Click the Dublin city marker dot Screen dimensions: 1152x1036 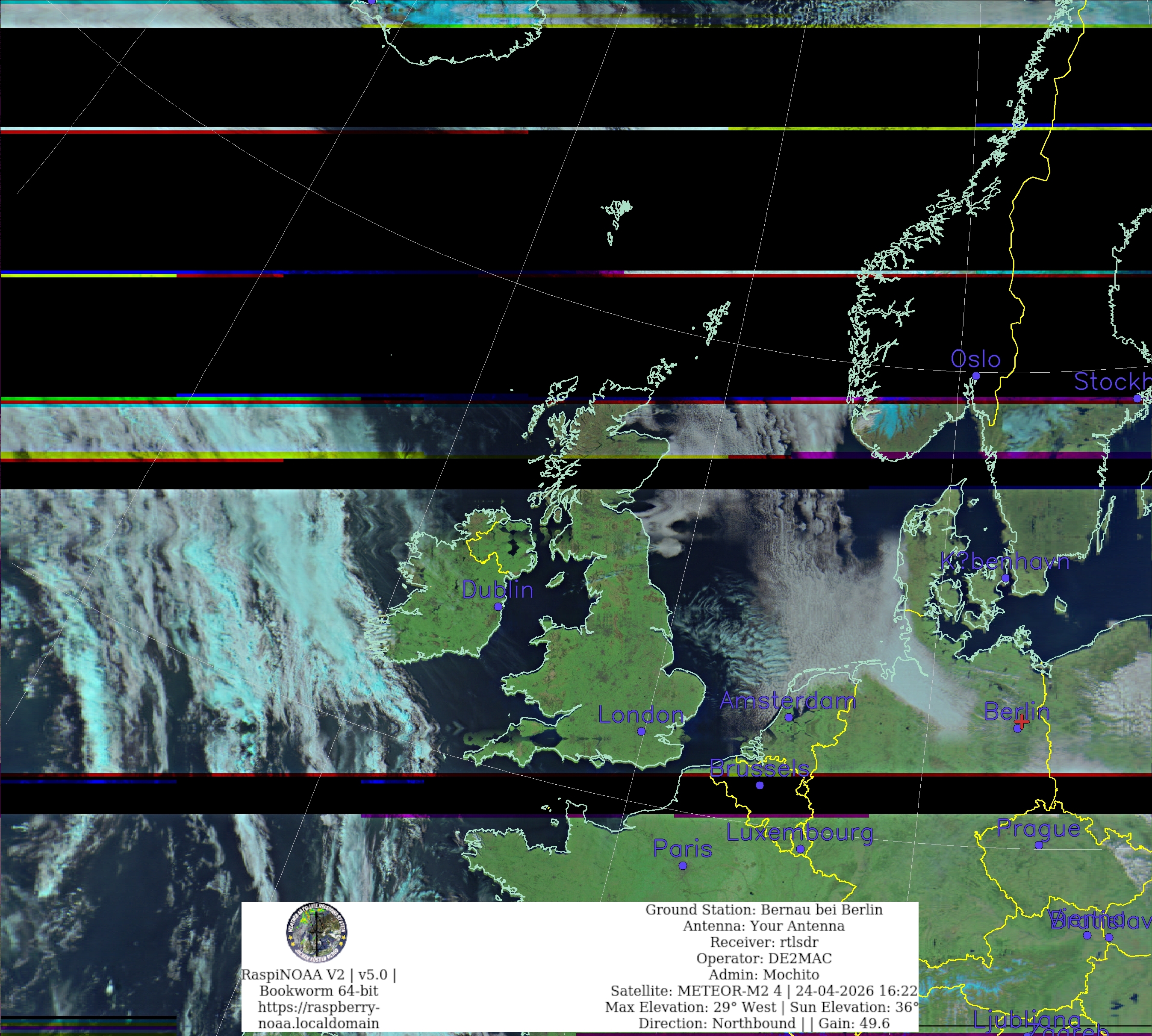[498, 606]
